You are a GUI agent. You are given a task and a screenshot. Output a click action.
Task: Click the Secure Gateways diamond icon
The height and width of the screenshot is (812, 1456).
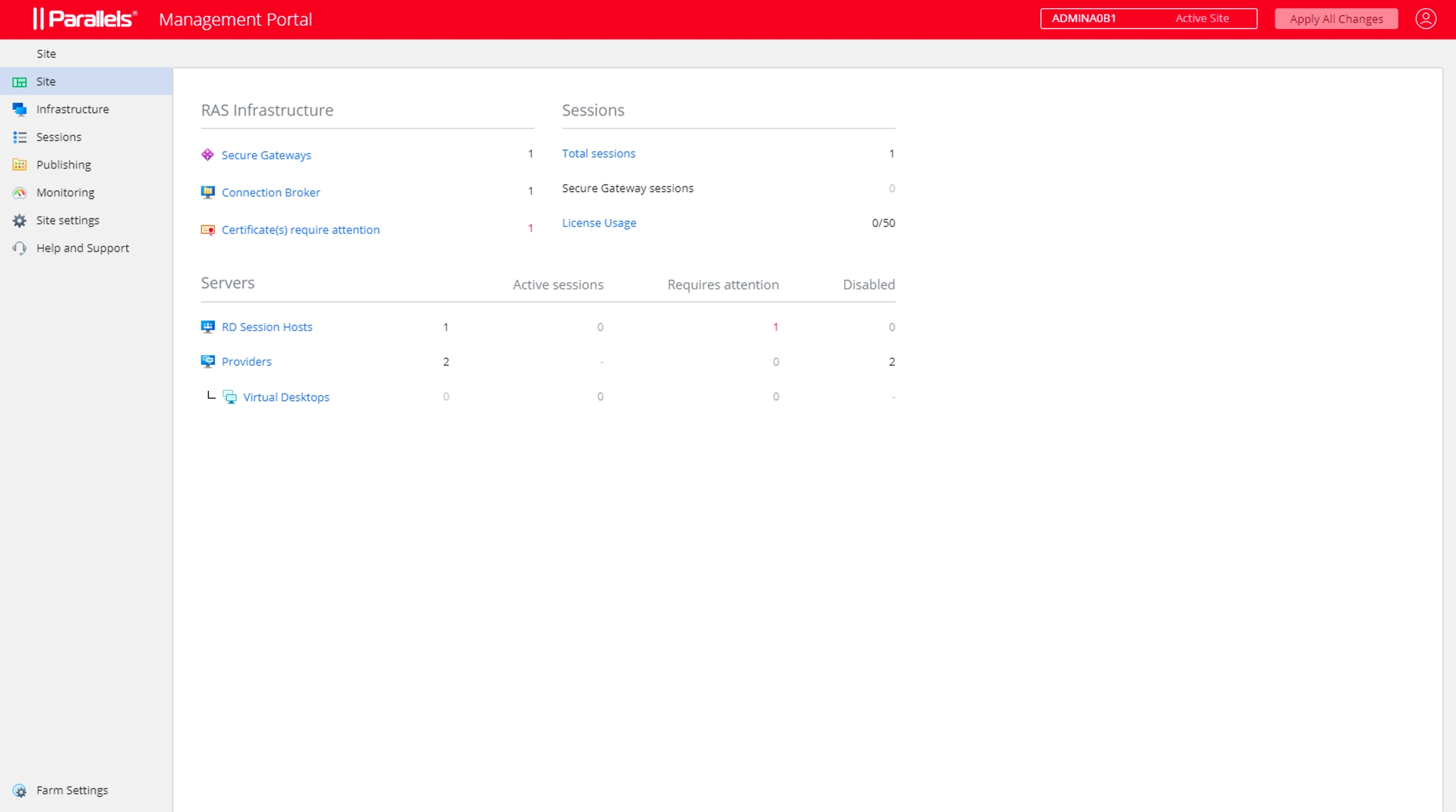tap(207, 155)
